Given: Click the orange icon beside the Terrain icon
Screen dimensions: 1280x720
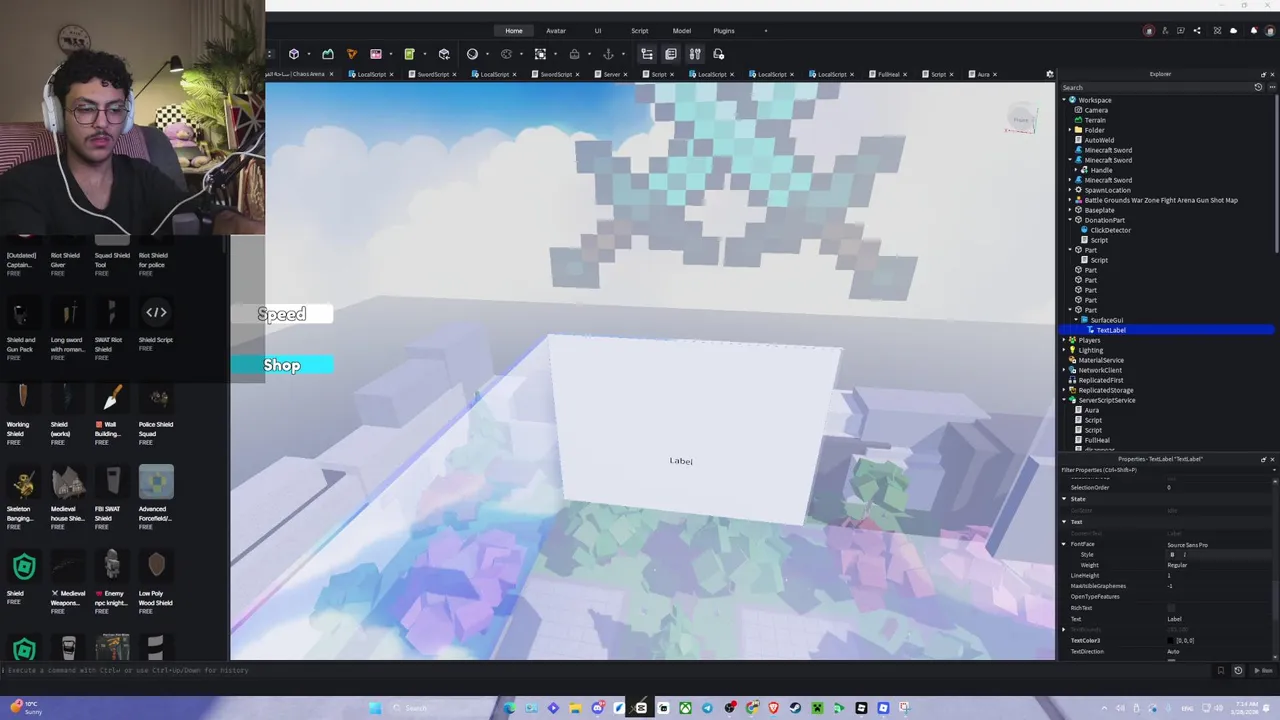Looking at the screenshot, I should pyautogui.click(x=351, y=54).
